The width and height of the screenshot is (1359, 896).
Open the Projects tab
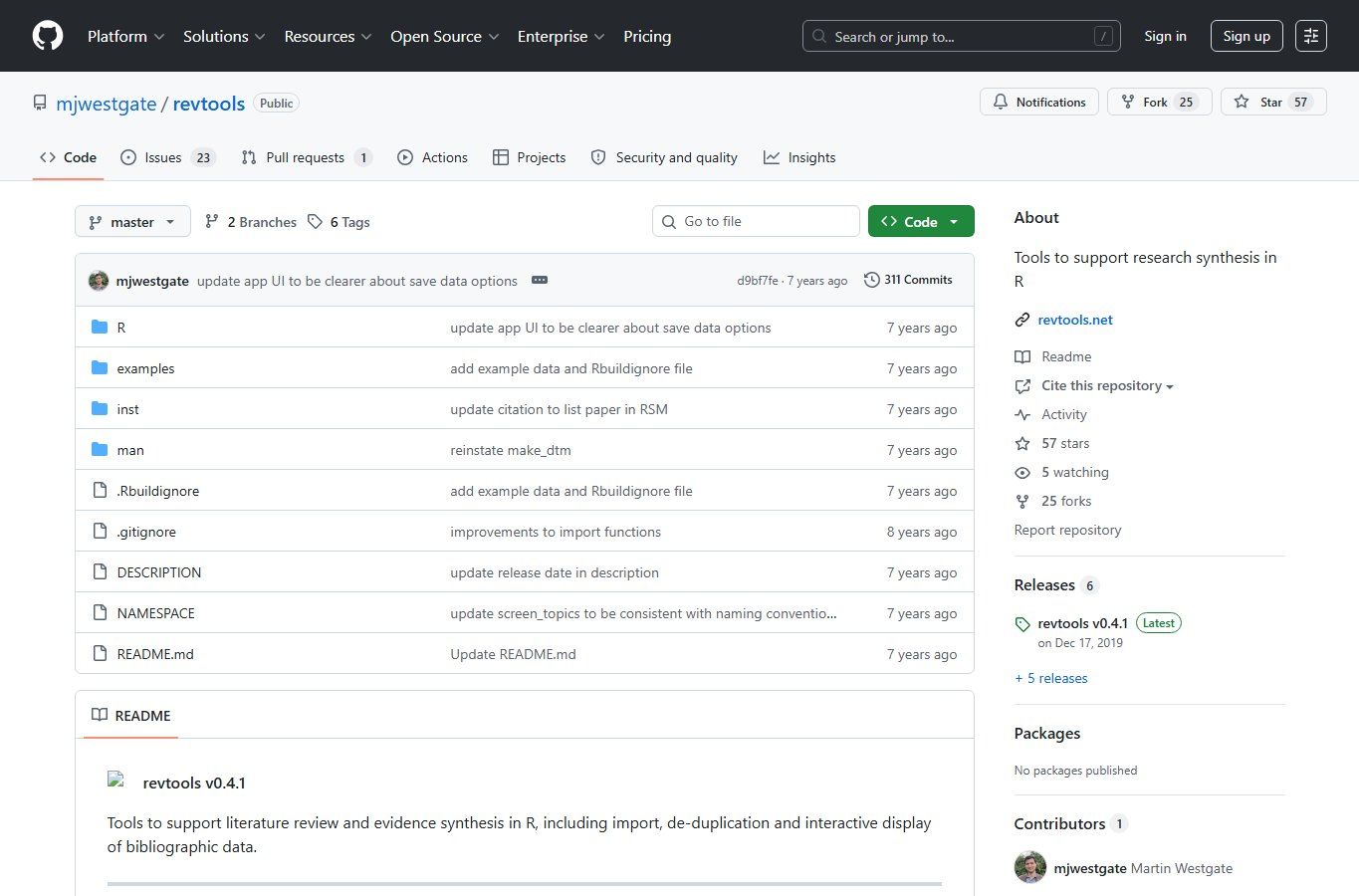(530, 157)
